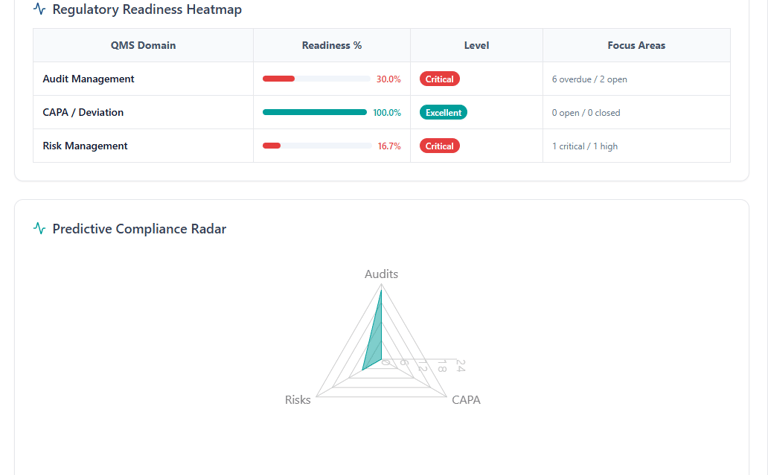Click the CAPA axis label on radar
Viewport: 768px width, 475px height.
466,400
